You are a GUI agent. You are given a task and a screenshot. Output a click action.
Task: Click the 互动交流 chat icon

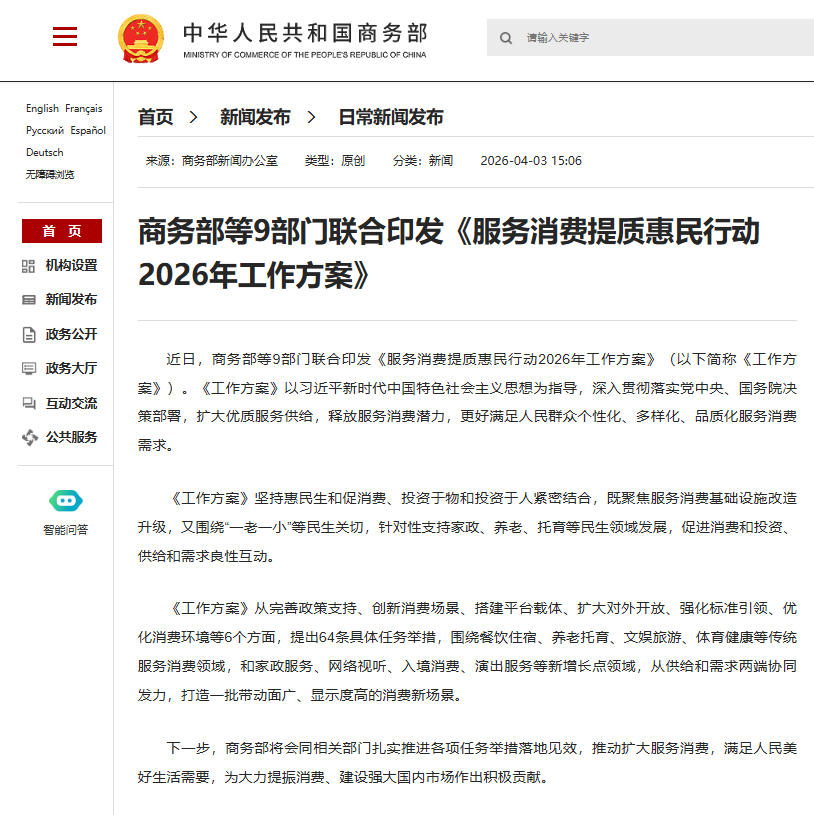29,403
